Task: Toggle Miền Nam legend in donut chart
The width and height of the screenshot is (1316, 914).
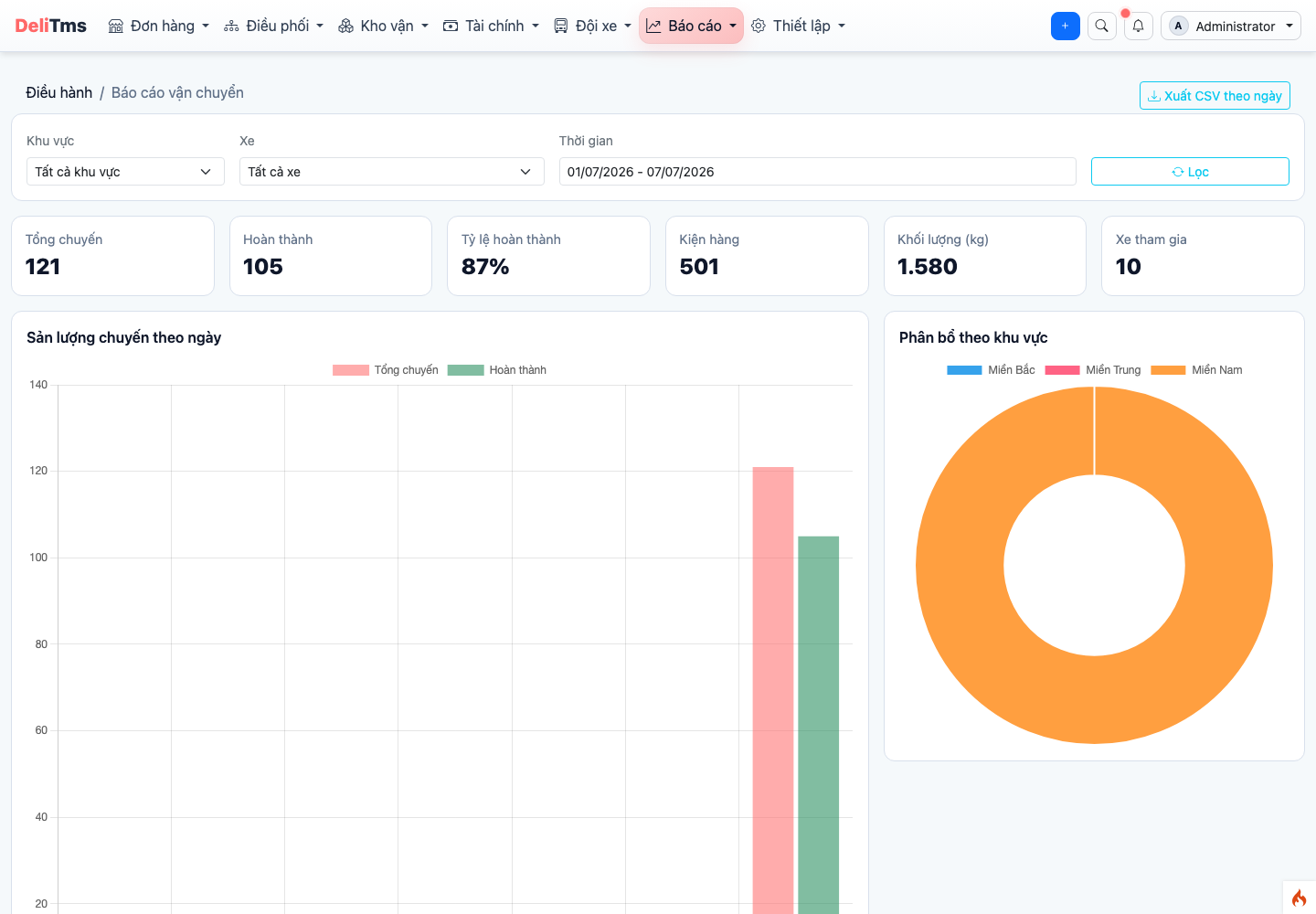Action: pyautogui.click(x=1196, y=370)
